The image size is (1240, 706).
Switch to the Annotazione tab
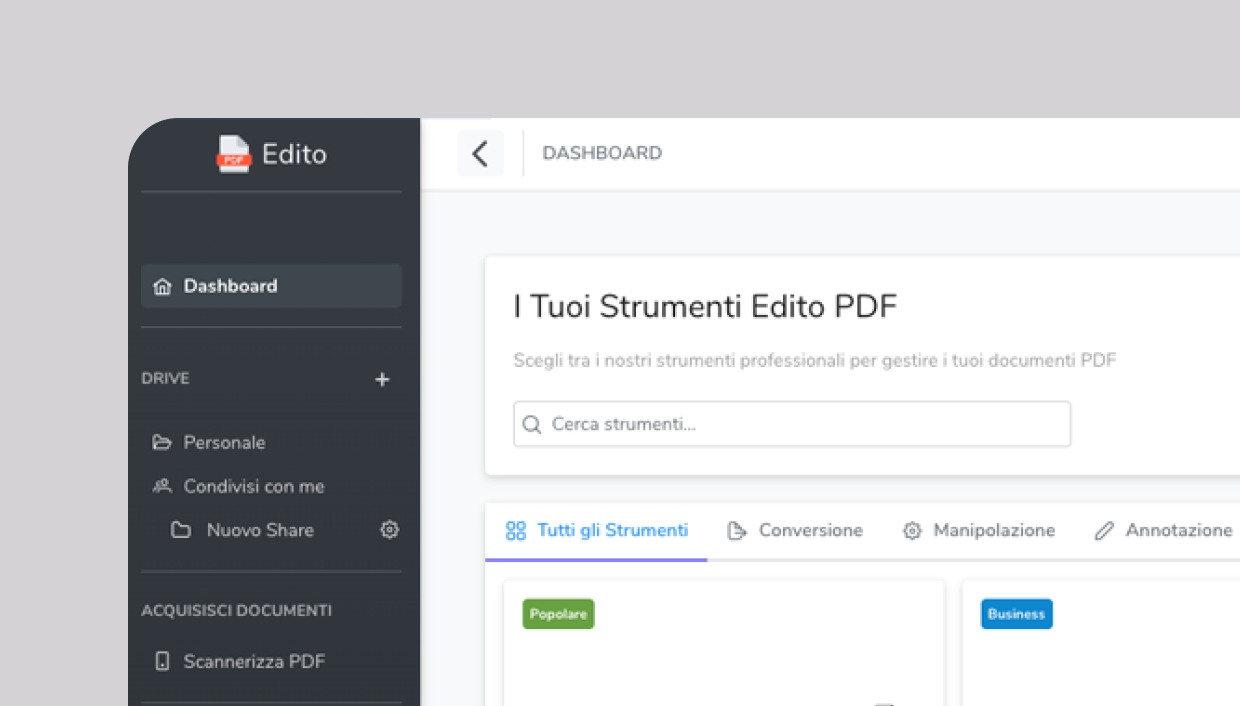pyautogui.click(x=1164, y=530)
